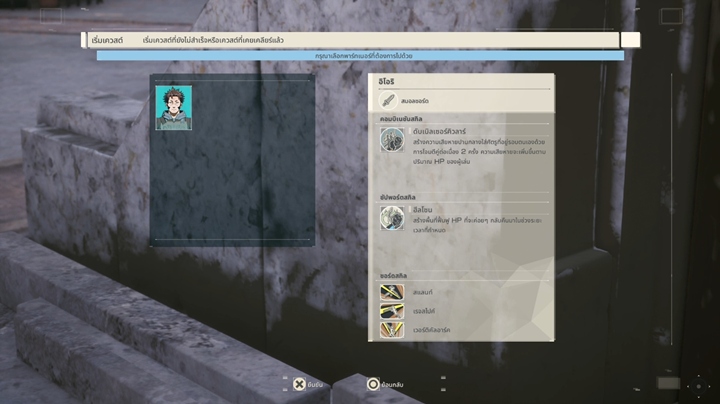Click the white box right of header bar
This screenshot has width=720, height=404.
point(630,40)
